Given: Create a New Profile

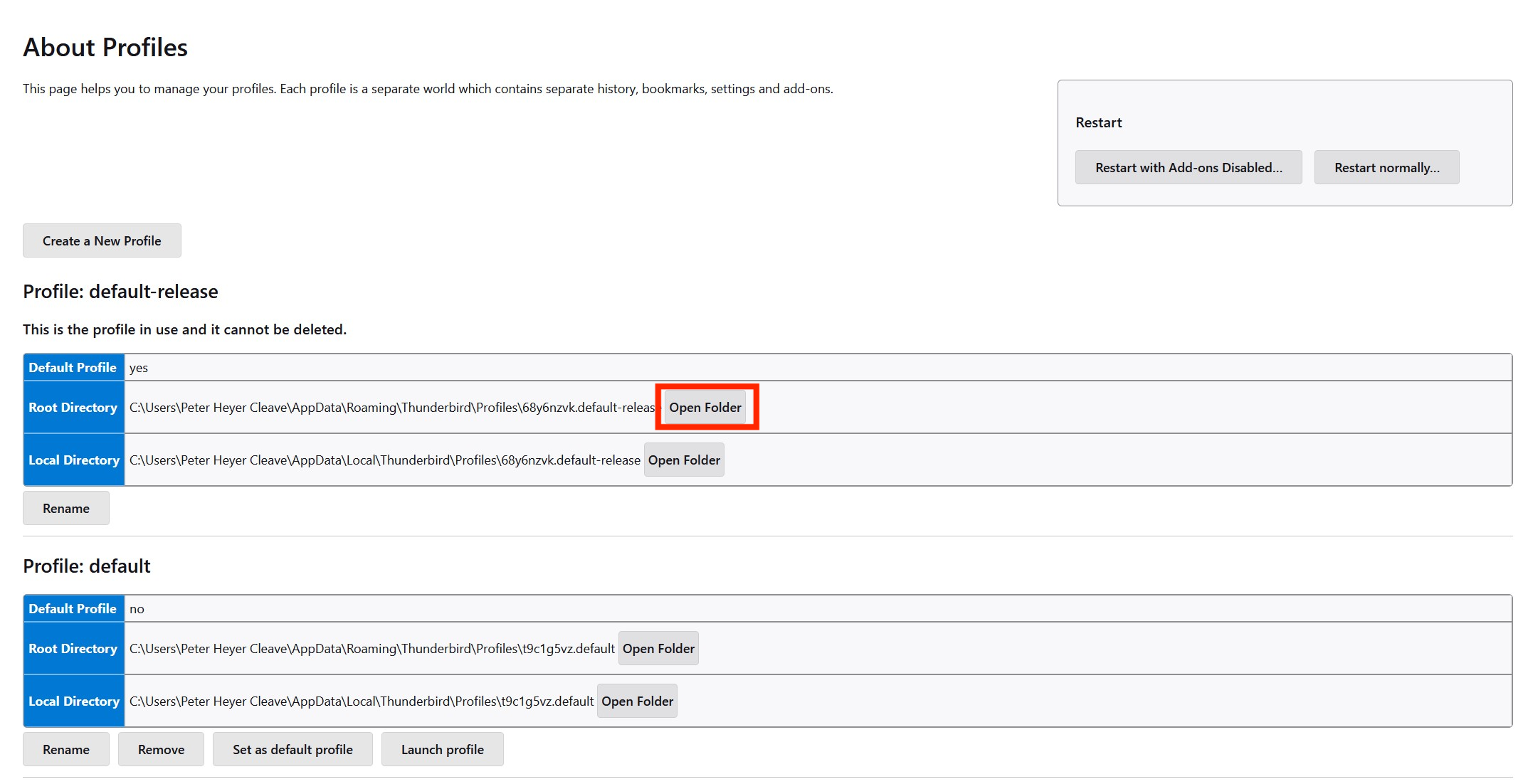Looking at the screenshot, I should [x=102, y=240].
